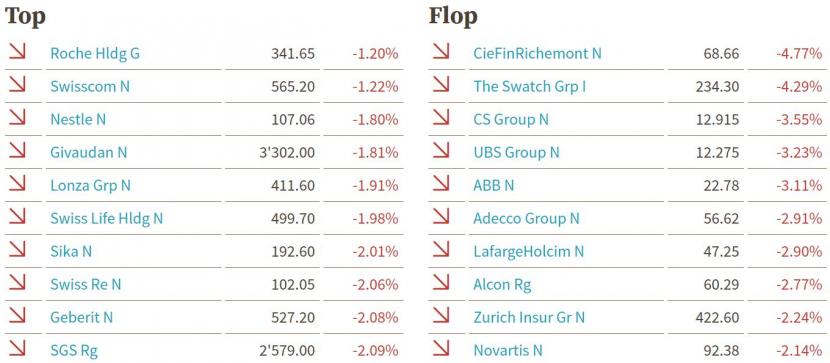Open the Swiss Re N stock page

click(x=86, y=285)
